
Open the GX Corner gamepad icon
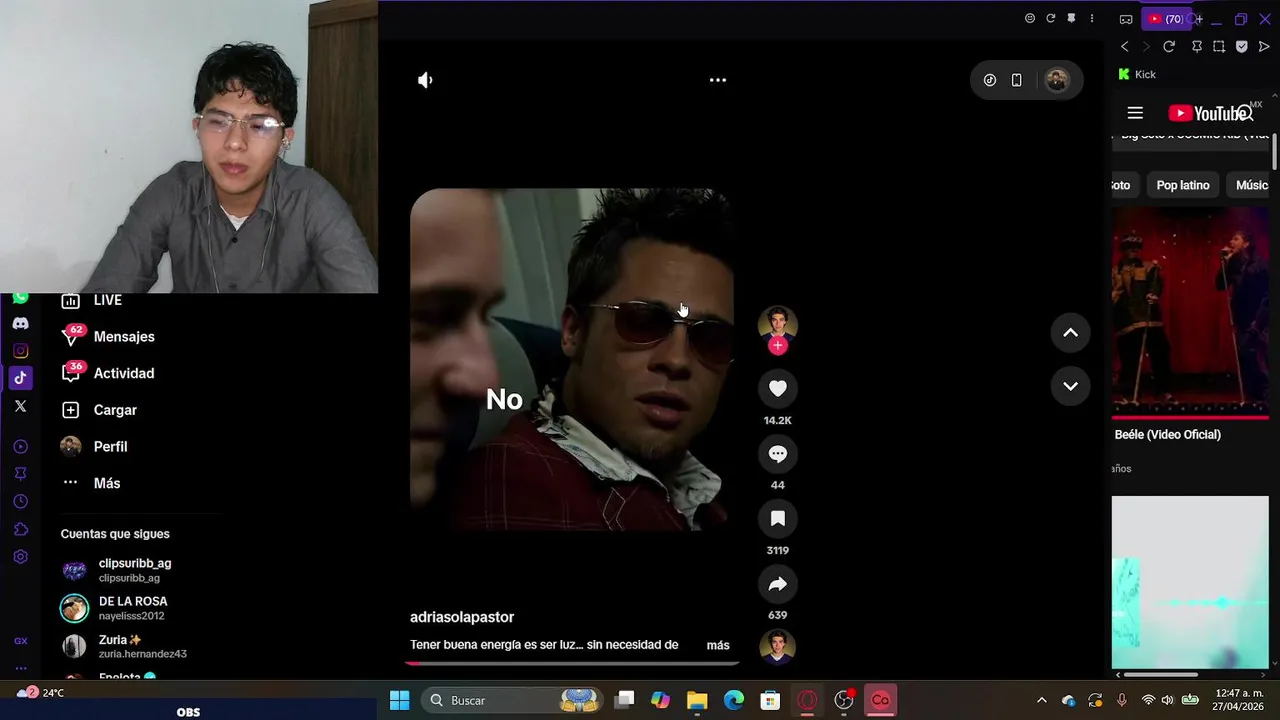click(1126, 19)
